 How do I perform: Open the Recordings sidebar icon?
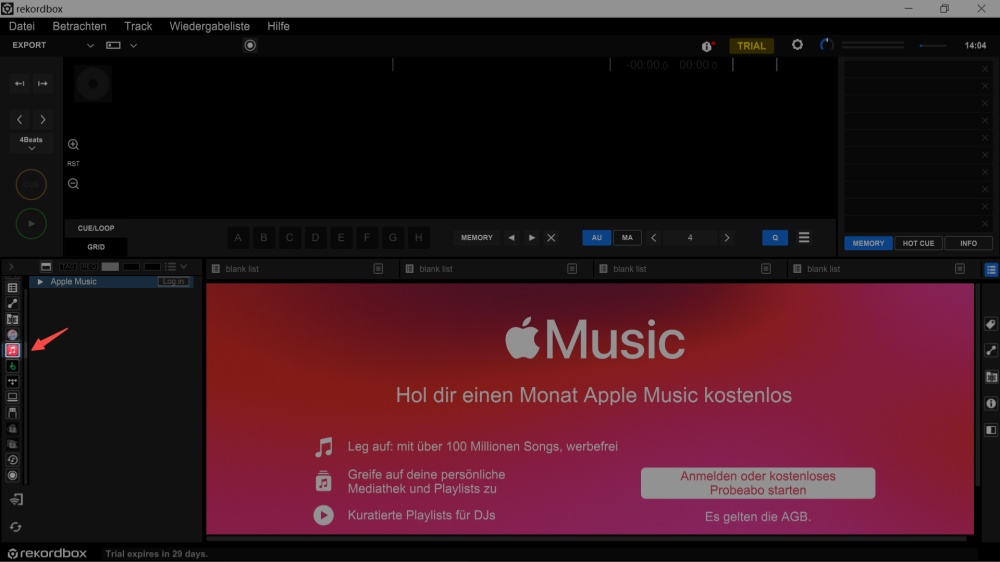click(x=12, y=475)
